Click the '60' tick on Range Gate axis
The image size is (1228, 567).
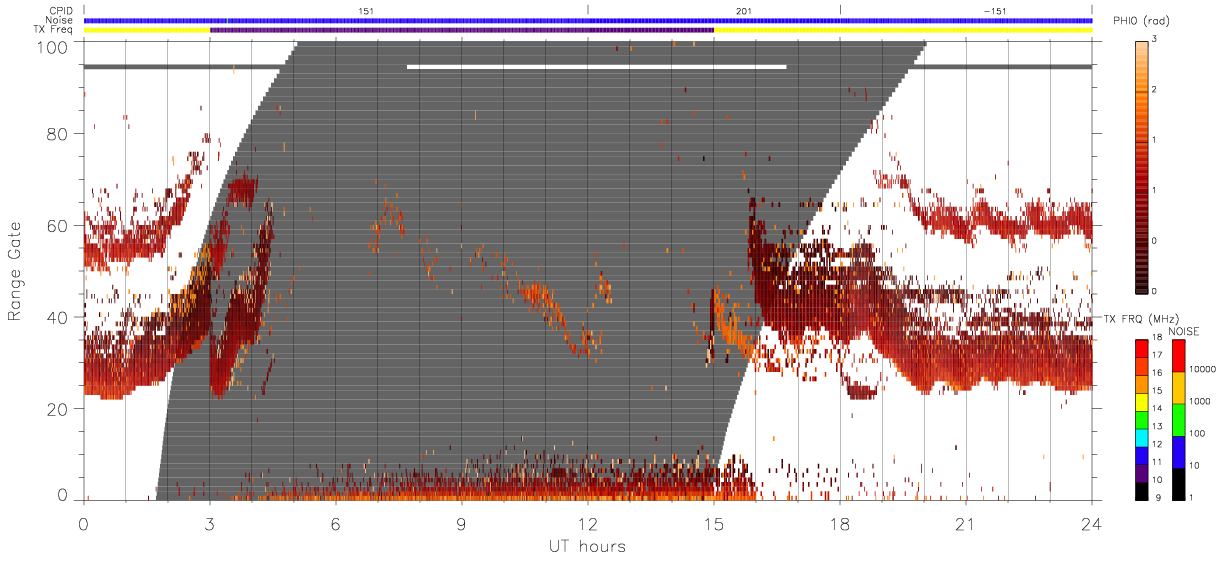pyautogui.click(x=58, y=225)
